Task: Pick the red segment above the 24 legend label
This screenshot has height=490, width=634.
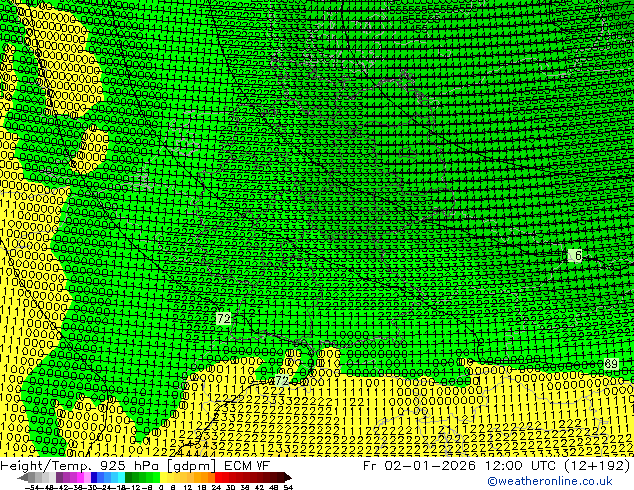Action: point(218,477)
